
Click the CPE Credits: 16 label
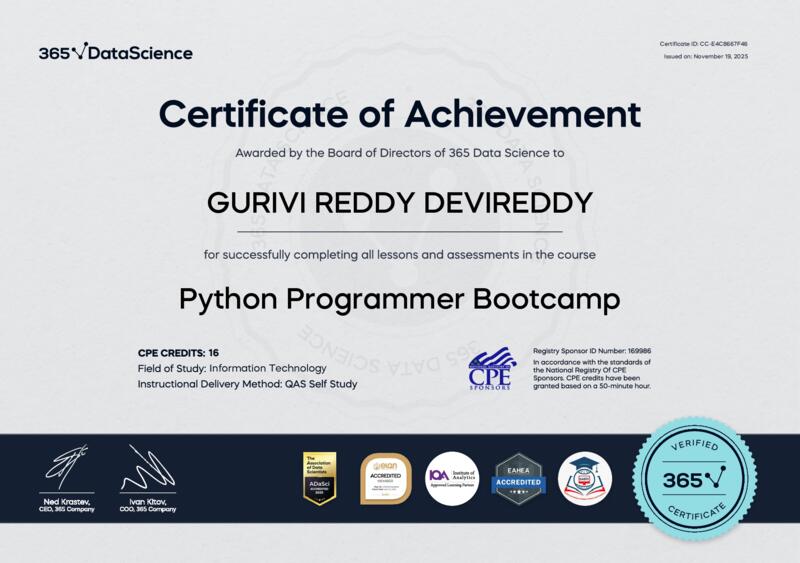pyautogui.click(x=178, y=353)
